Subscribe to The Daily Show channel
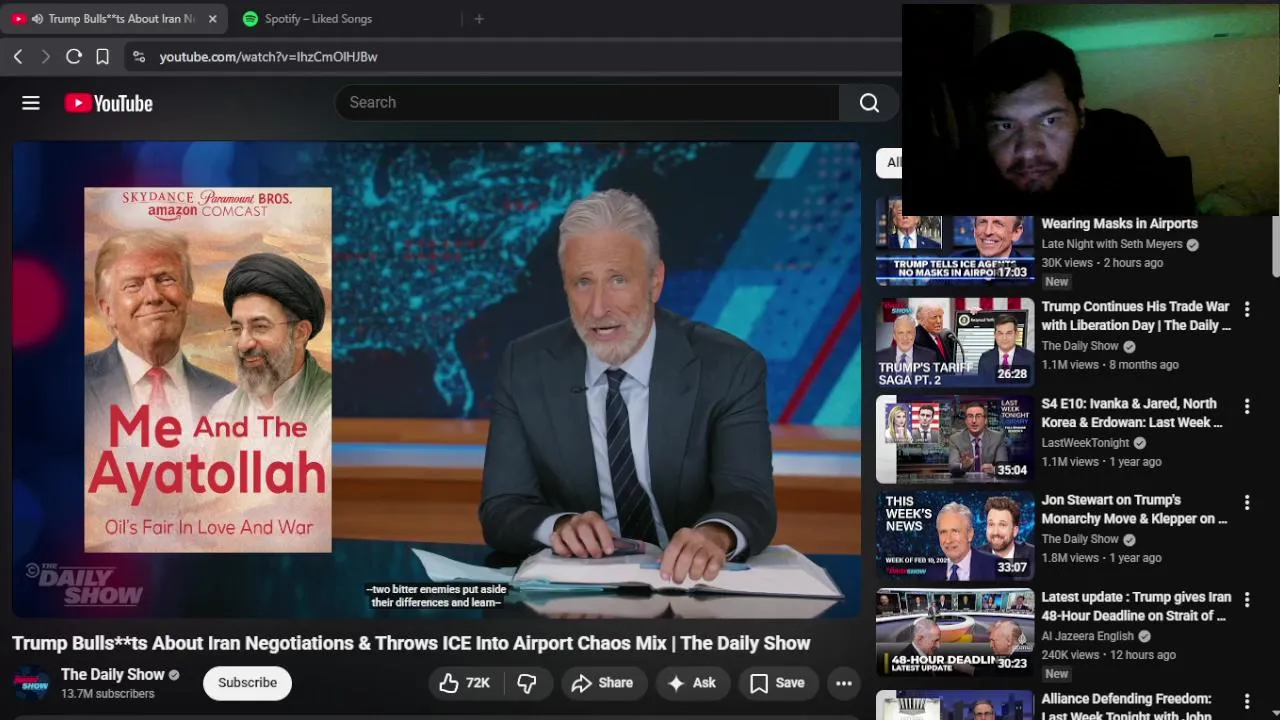The height and width of the screenshot is (720, 1280). click(x=247, y=683)
